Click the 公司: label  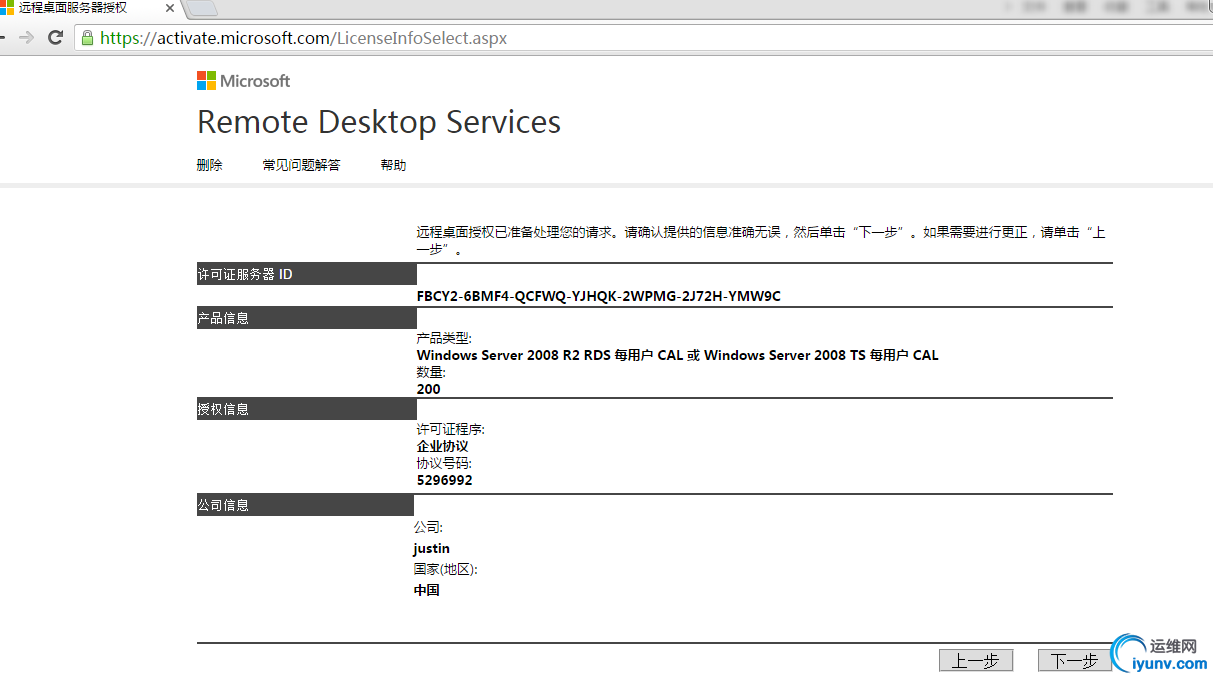click(x=428, y=527)
